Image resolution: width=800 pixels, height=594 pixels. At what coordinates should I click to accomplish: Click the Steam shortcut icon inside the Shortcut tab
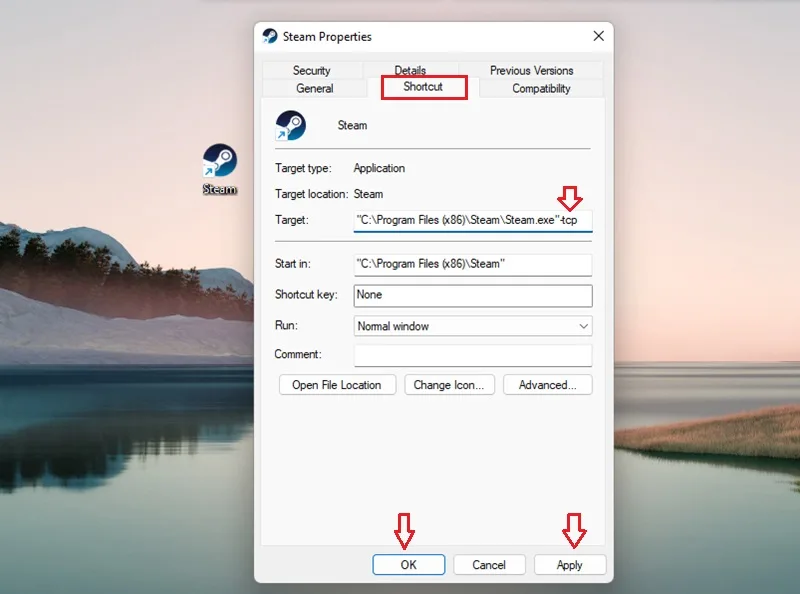coord(290,125)
